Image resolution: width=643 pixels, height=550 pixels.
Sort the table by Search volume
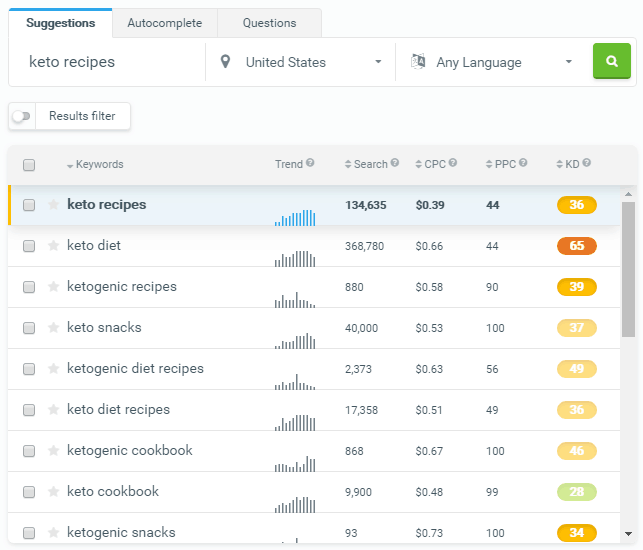click(370, 164)
